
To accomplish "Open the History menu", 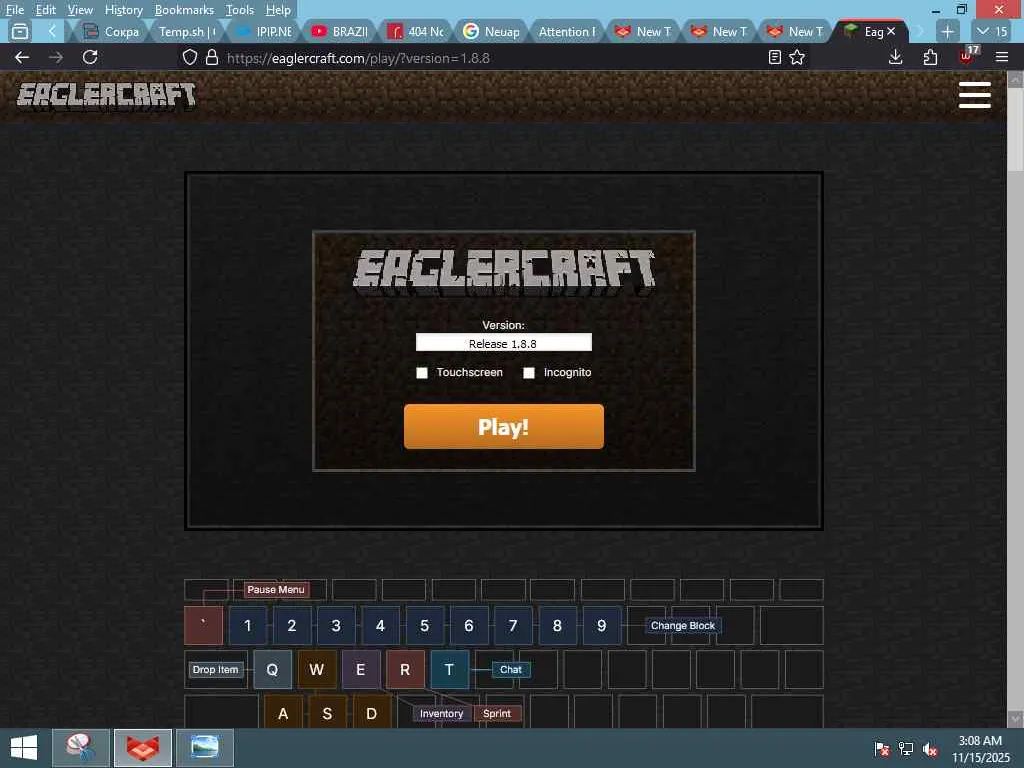I will tap(123, 10).
